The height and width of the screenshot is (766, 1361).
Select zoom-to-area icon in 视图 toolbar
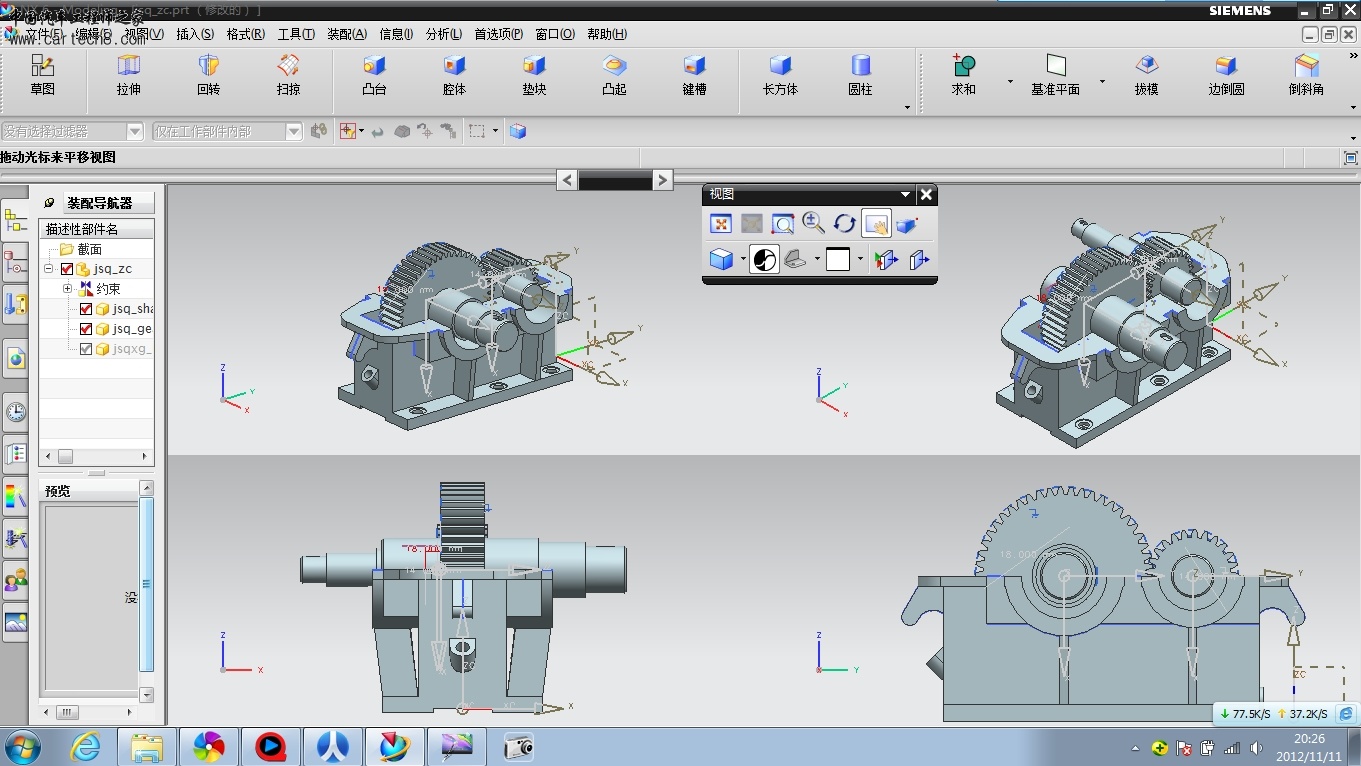(783, 224)
